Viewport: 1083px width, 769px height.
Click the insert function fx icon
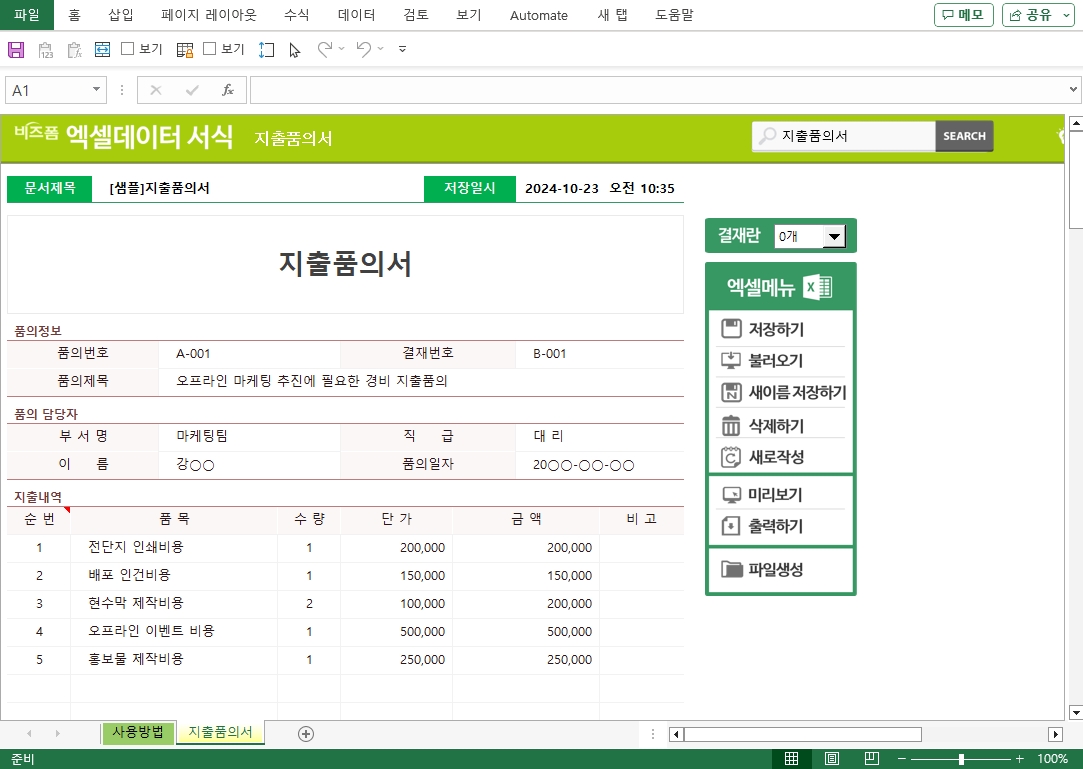pyautogui.click(x=227, y=90)
